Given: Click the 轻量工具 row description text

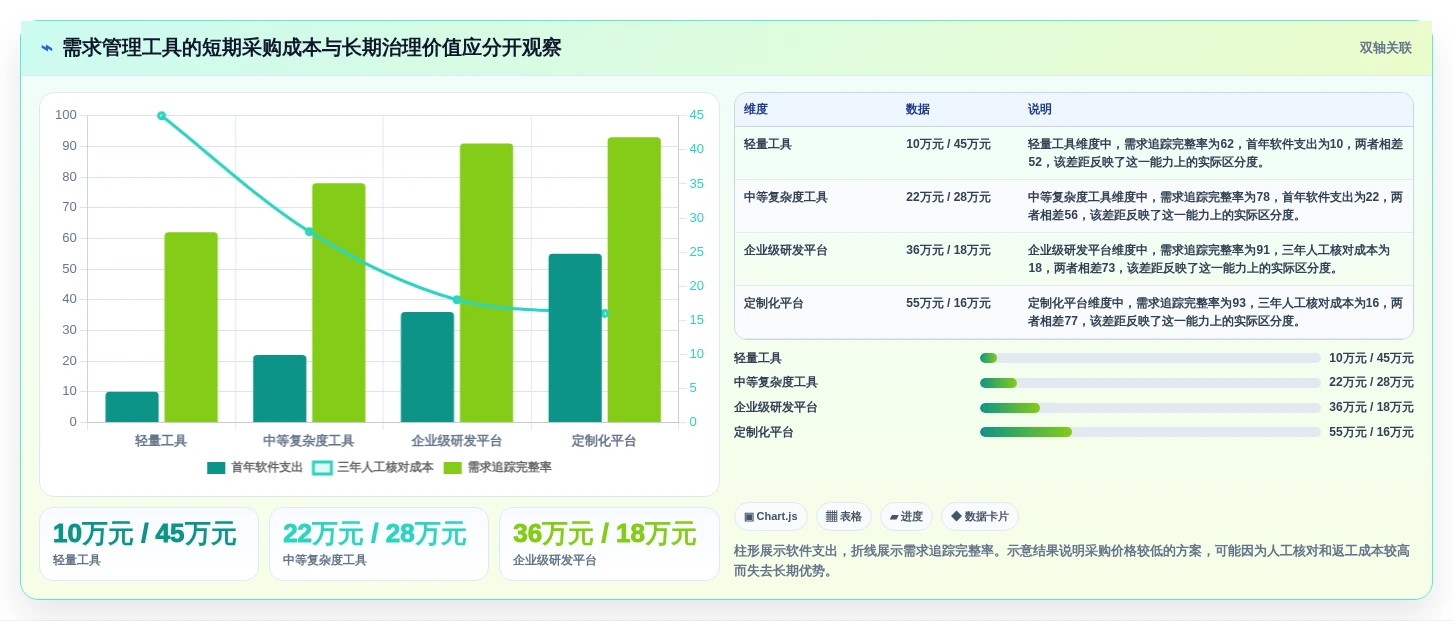Looking at the screenshot, I should point(1215,153).
